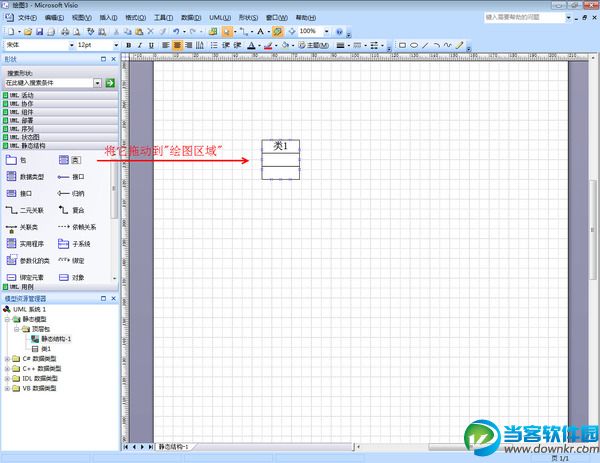600x463 pixels.
Task: Click the green search-shapes go button
Action: (110, 83)
